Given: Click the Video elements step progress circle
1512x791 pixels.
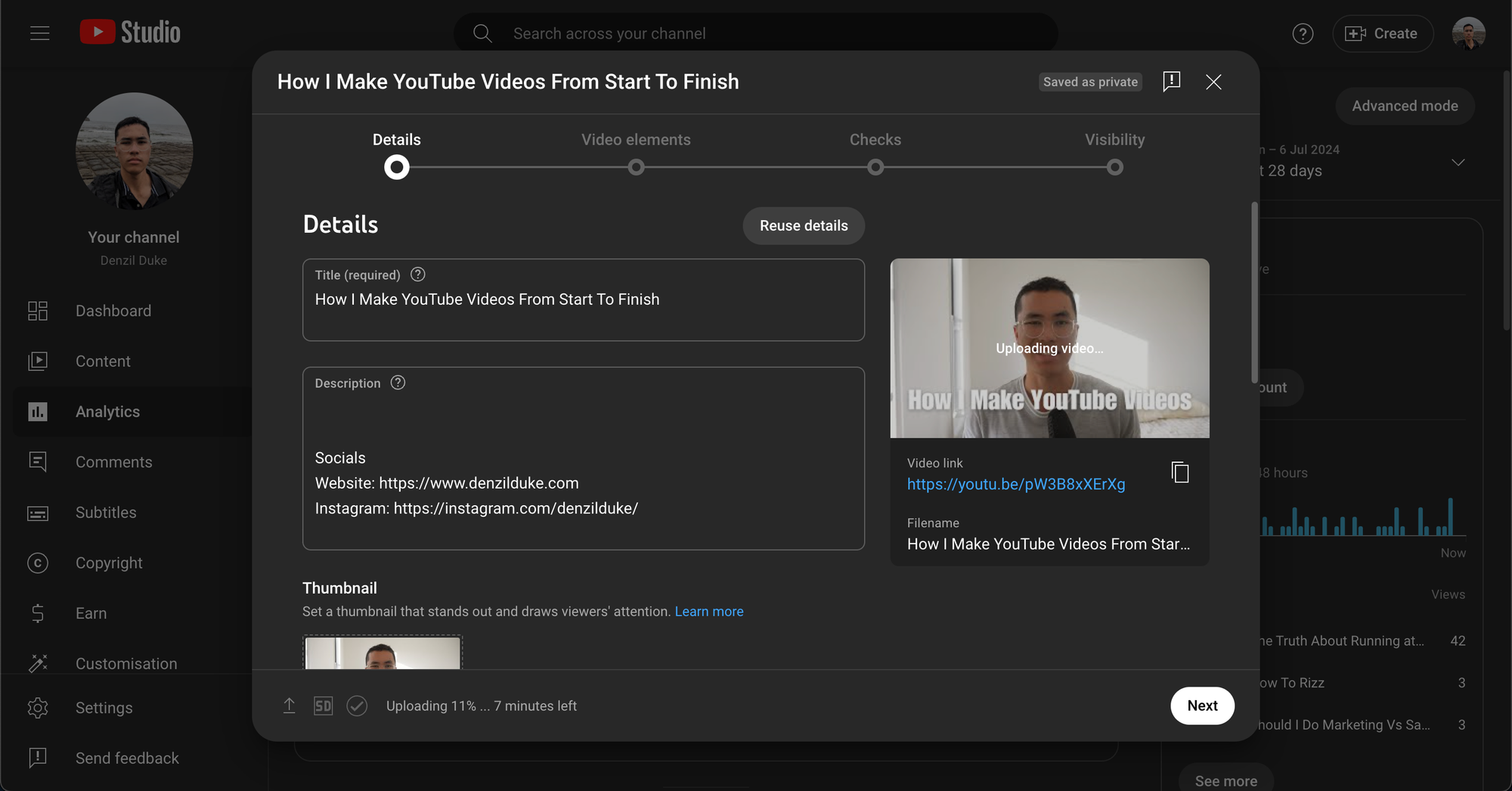Looking at the screenshot, I should coord(637,167).
